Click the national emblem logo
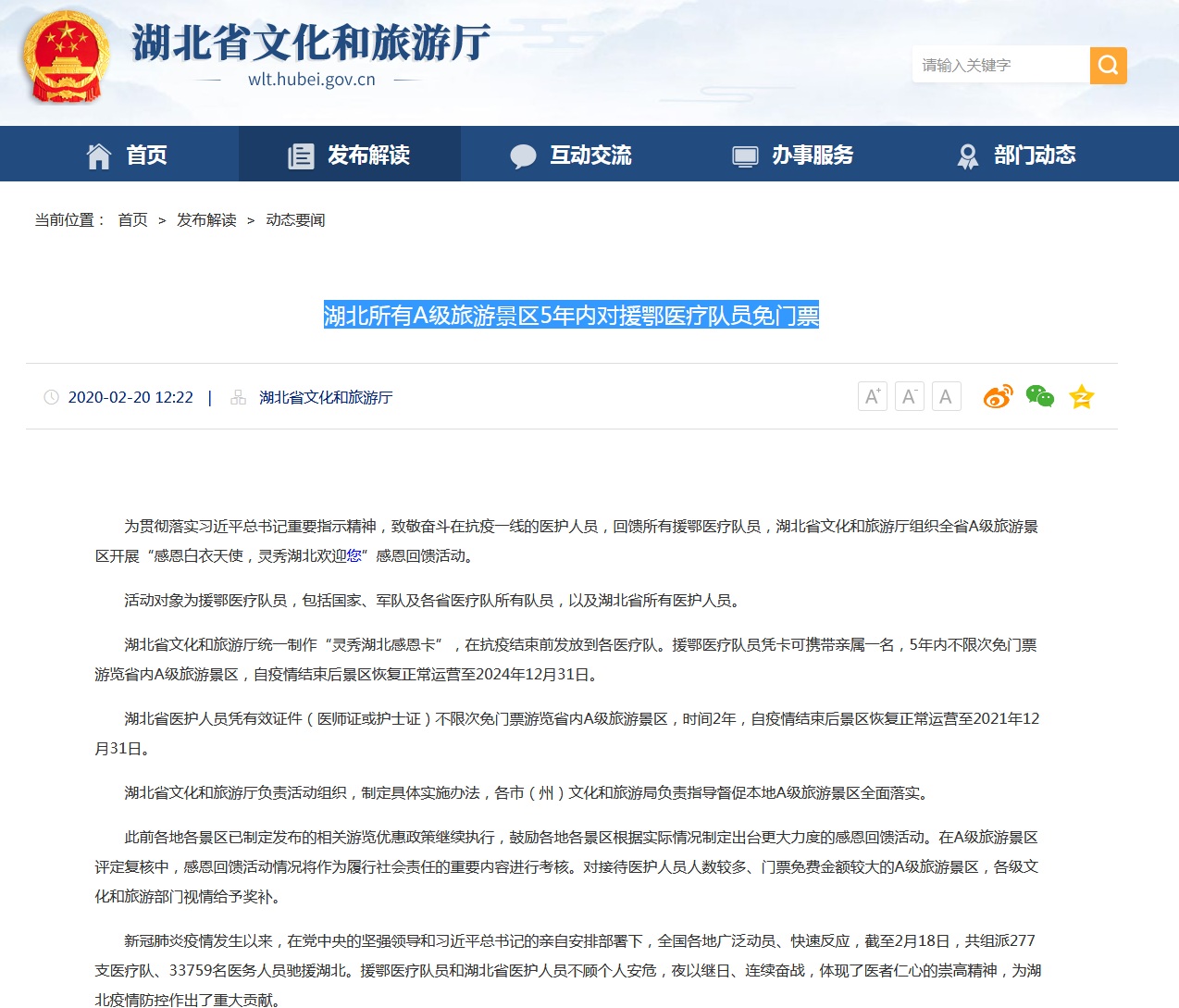Screen dimensions: 1179x1008 click(x=66, y=57)
